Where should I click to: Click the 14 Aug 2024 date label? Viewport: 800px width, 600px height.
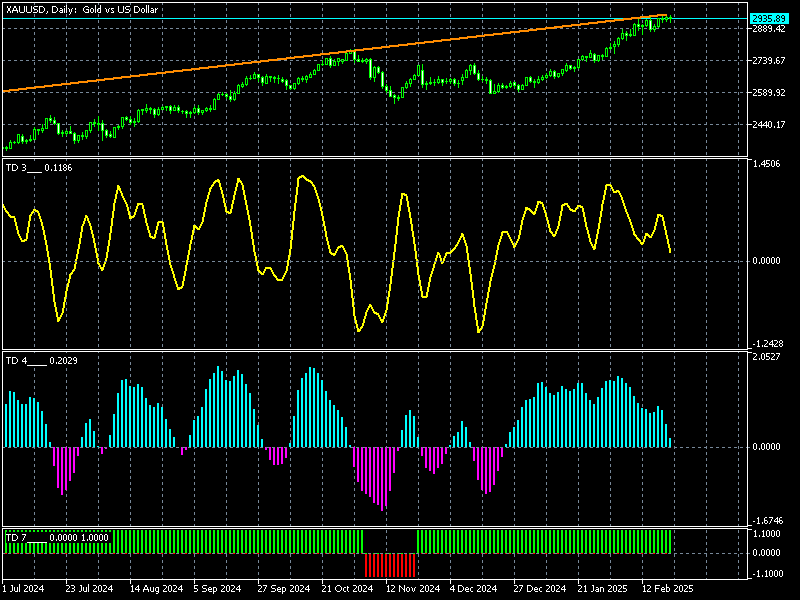[156, 589]
